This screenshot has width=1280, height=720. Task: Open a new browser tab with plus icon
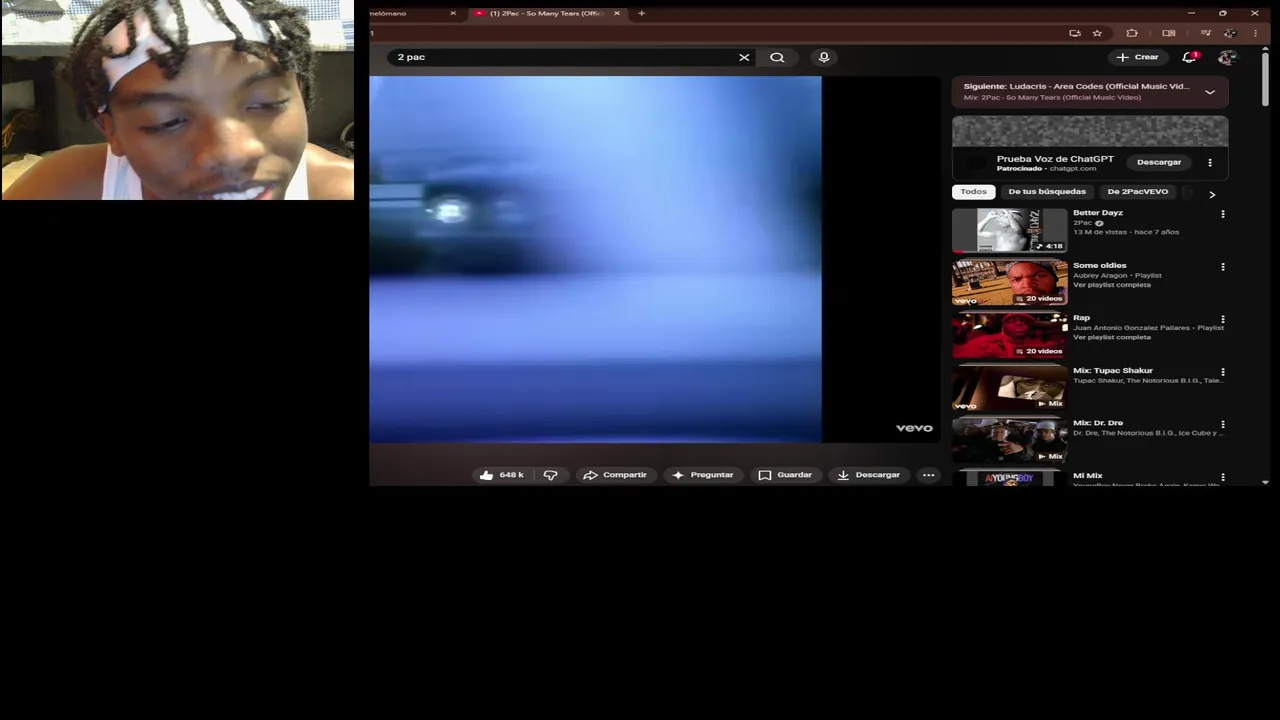point(641,13)
